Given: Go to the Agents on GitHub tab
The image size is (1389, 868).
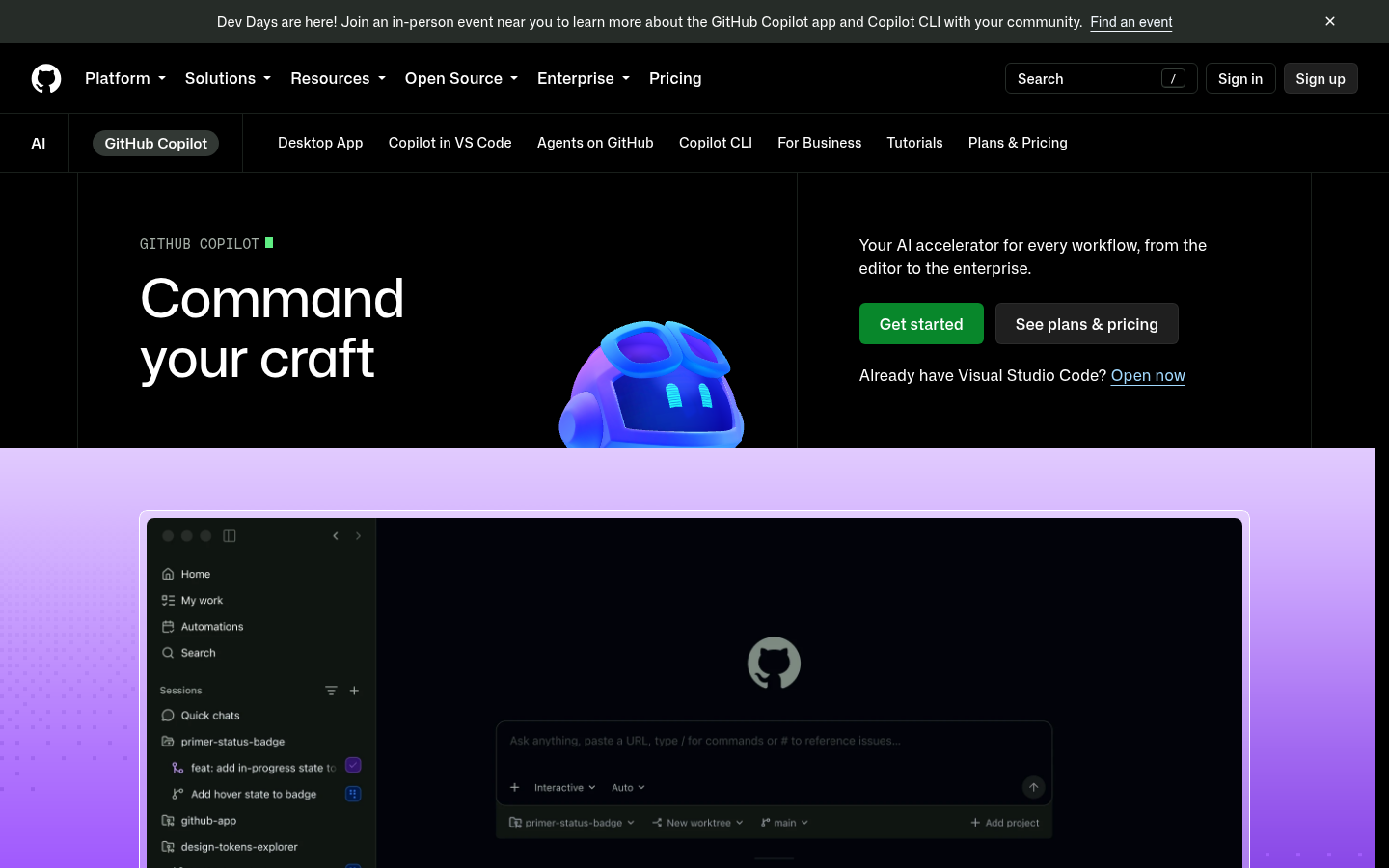Looking at the screenshot, I should (595, 143).
